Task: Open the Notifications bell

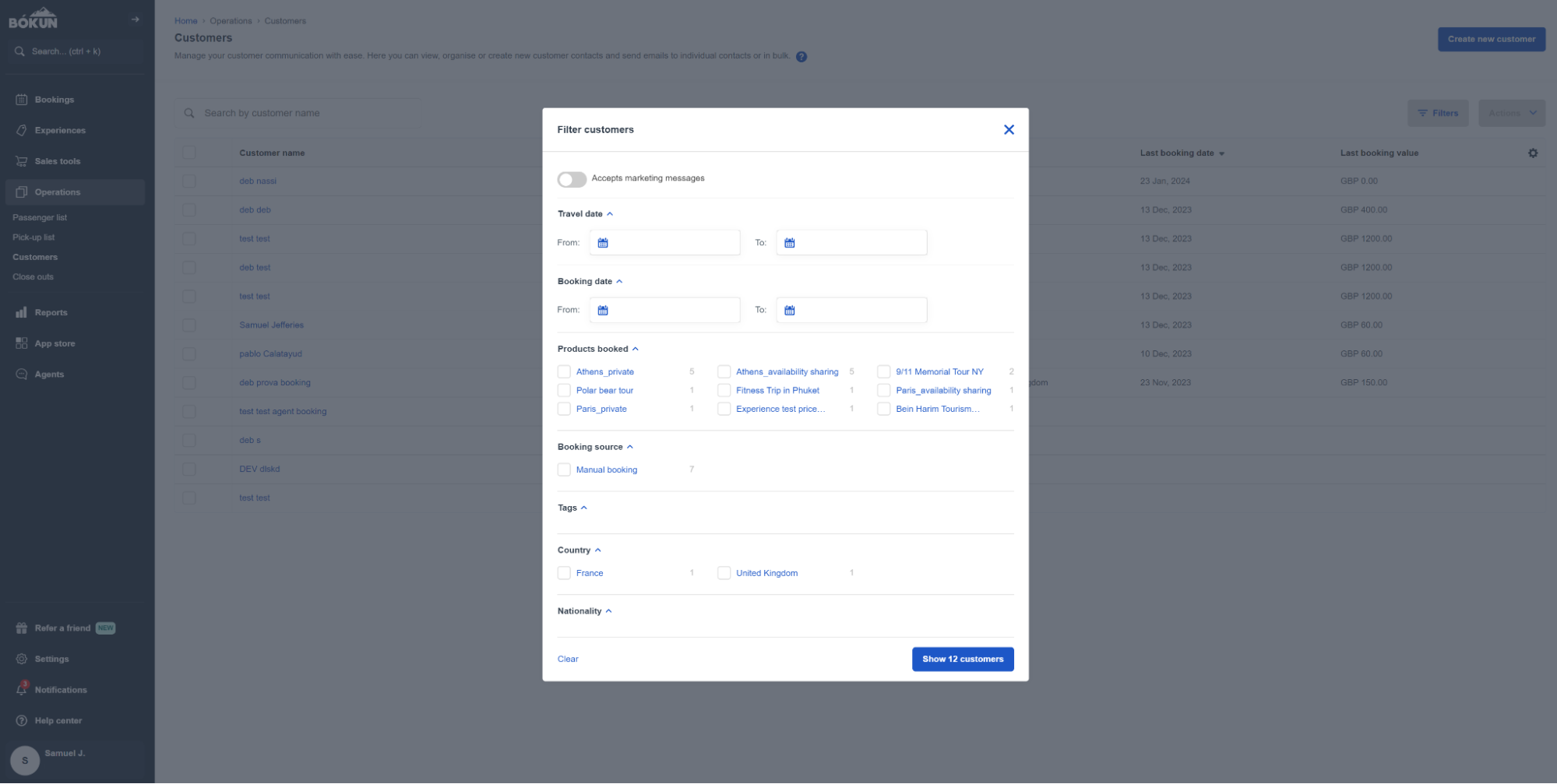Action: click(22, 689)
